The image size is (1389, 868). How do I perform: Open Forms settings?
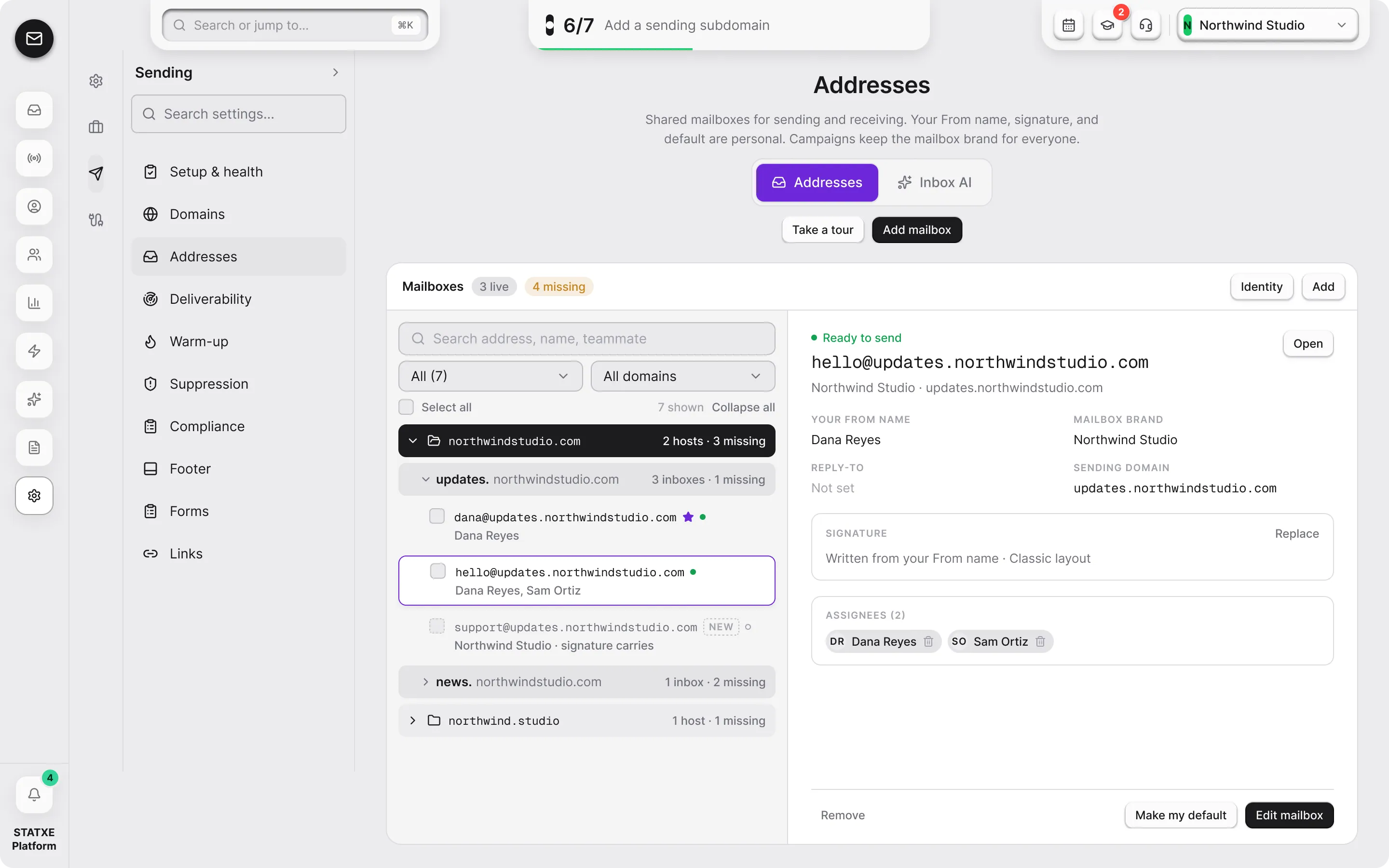pos(238,512)
